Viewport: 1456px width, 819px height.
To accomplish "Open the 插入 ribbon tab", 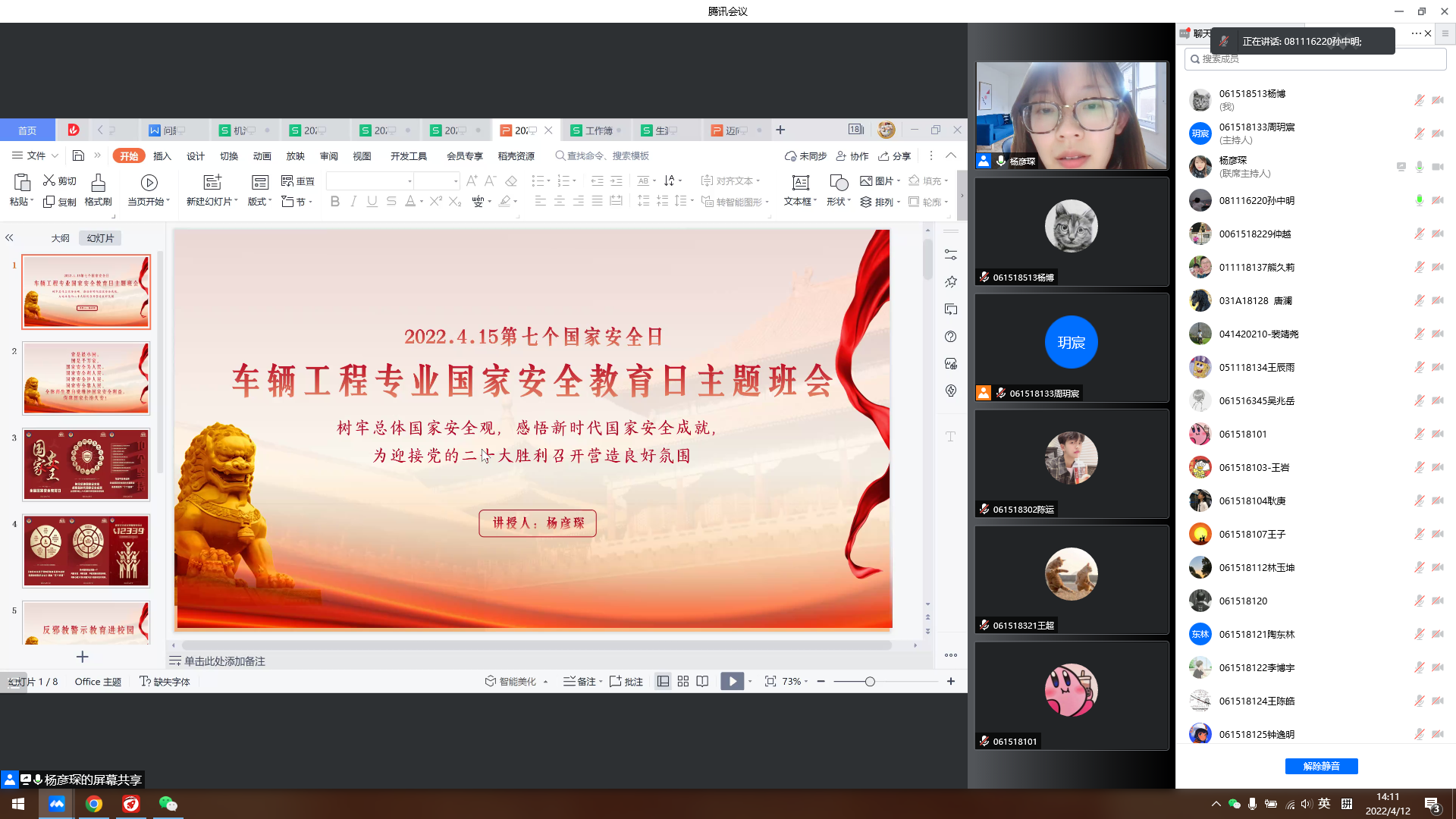I will tap(162, 156).
